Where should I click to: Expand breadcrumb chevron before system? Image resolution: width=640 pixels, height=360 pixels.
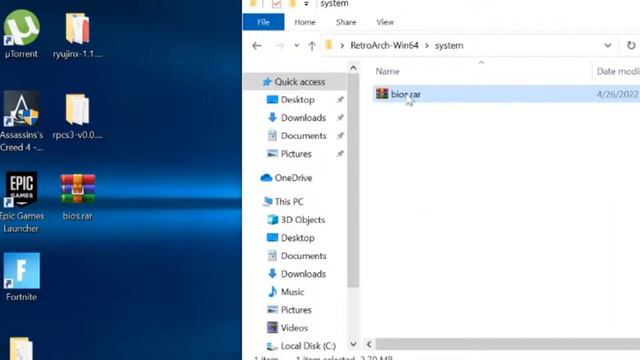[x=427, y=45]
